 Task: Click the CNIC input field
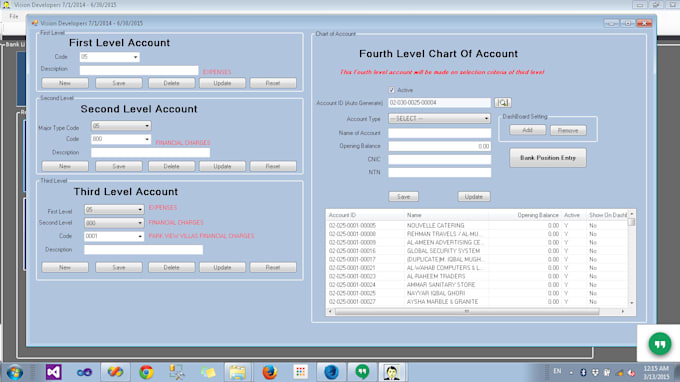439,159
